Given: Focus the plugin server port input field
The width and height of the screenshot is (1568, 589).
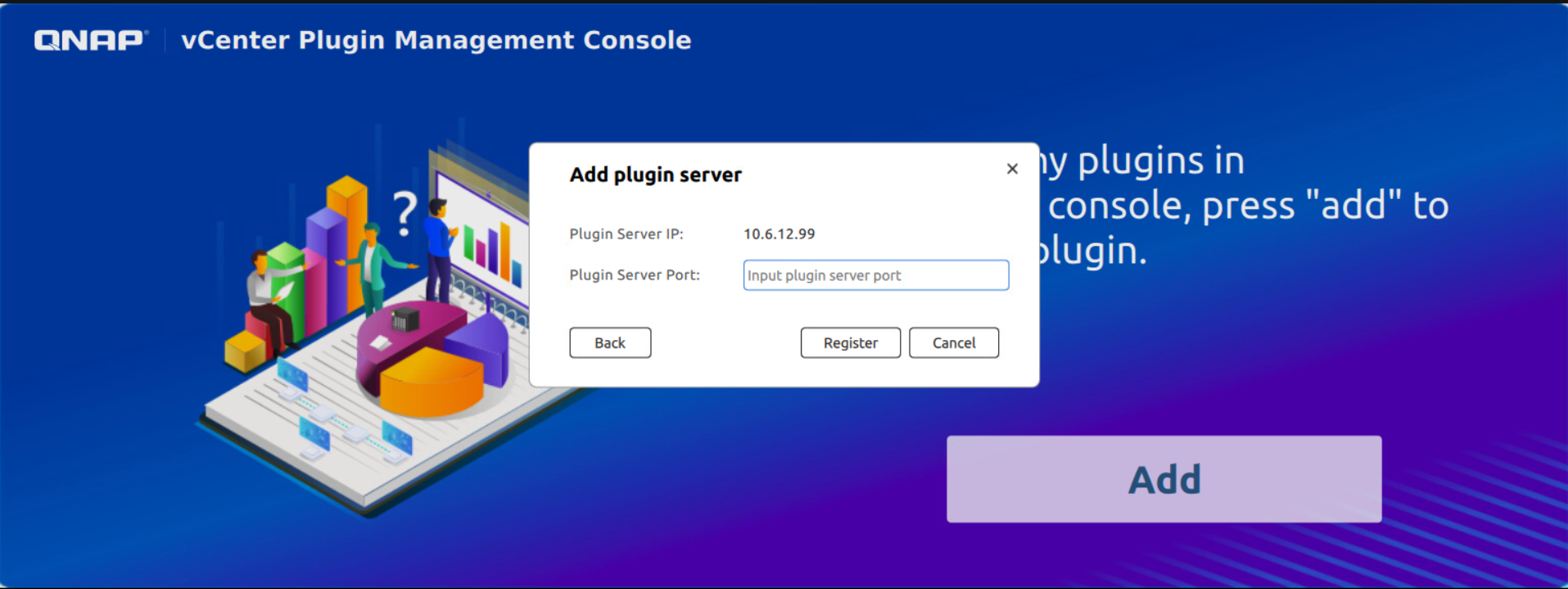Looking at the screenshot, I should (x=875, y=275).
